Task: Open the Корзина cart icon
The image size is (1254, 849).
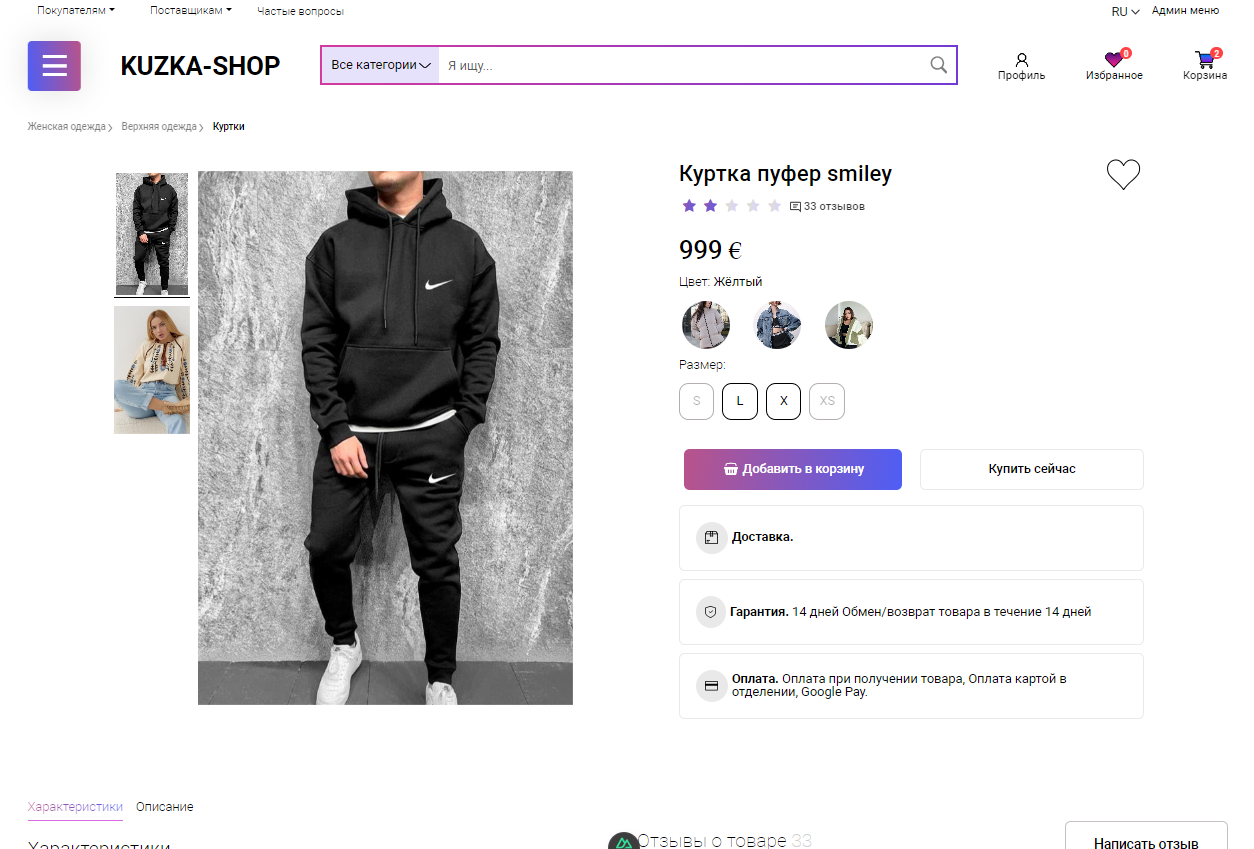Action: (x=1205, y=60)
